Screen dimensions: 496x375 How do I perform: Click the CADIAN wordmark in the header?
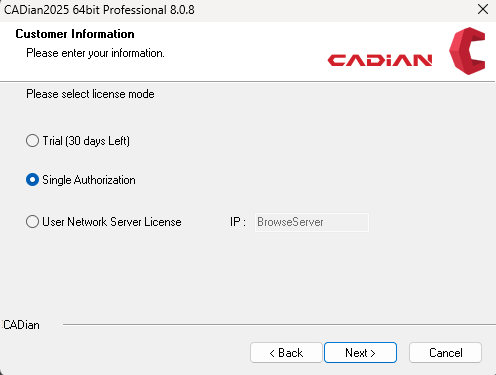(380, 60)
